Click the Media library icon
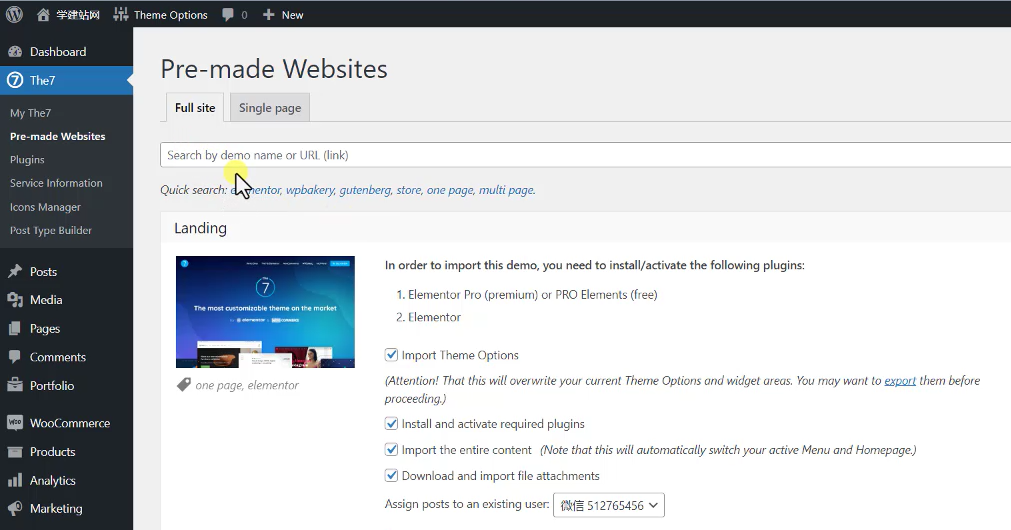Screen dimensions: 1011x530 coord(15,300)
